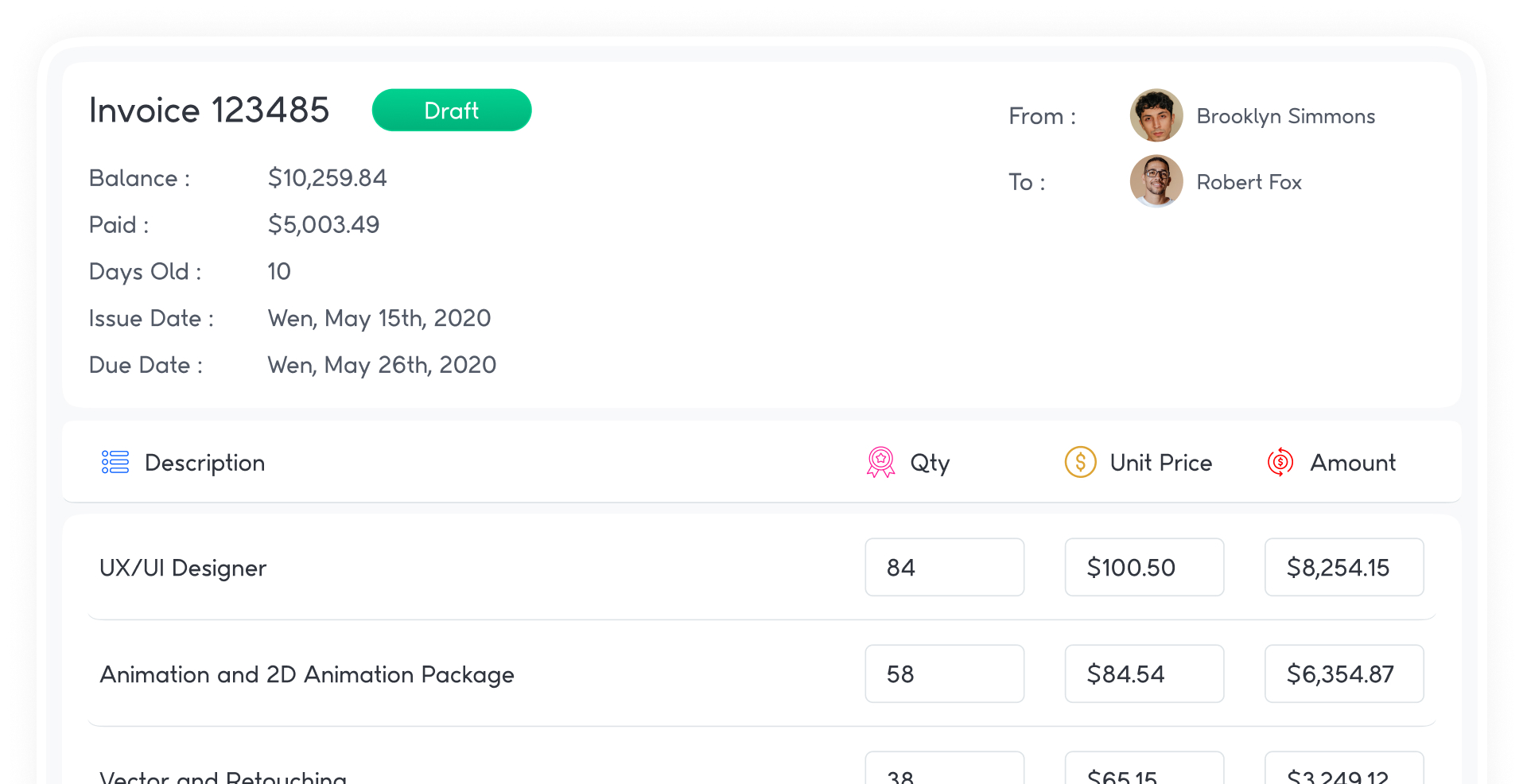
Task: Click the Unit Price dollar coin icon
Action: [1080, 462]
